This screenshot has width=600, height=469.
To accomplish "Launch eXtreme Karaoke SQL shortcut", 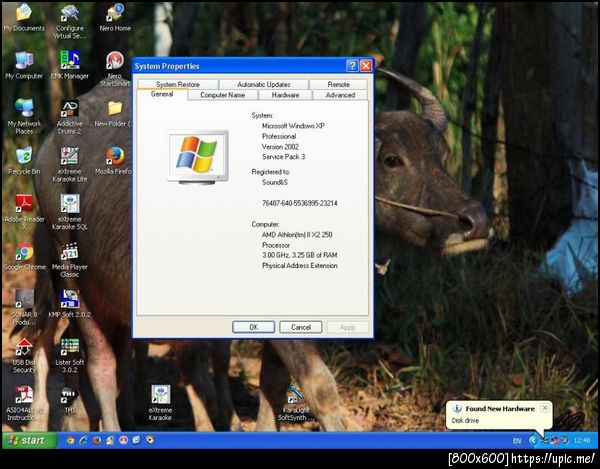I will point(70,212).
